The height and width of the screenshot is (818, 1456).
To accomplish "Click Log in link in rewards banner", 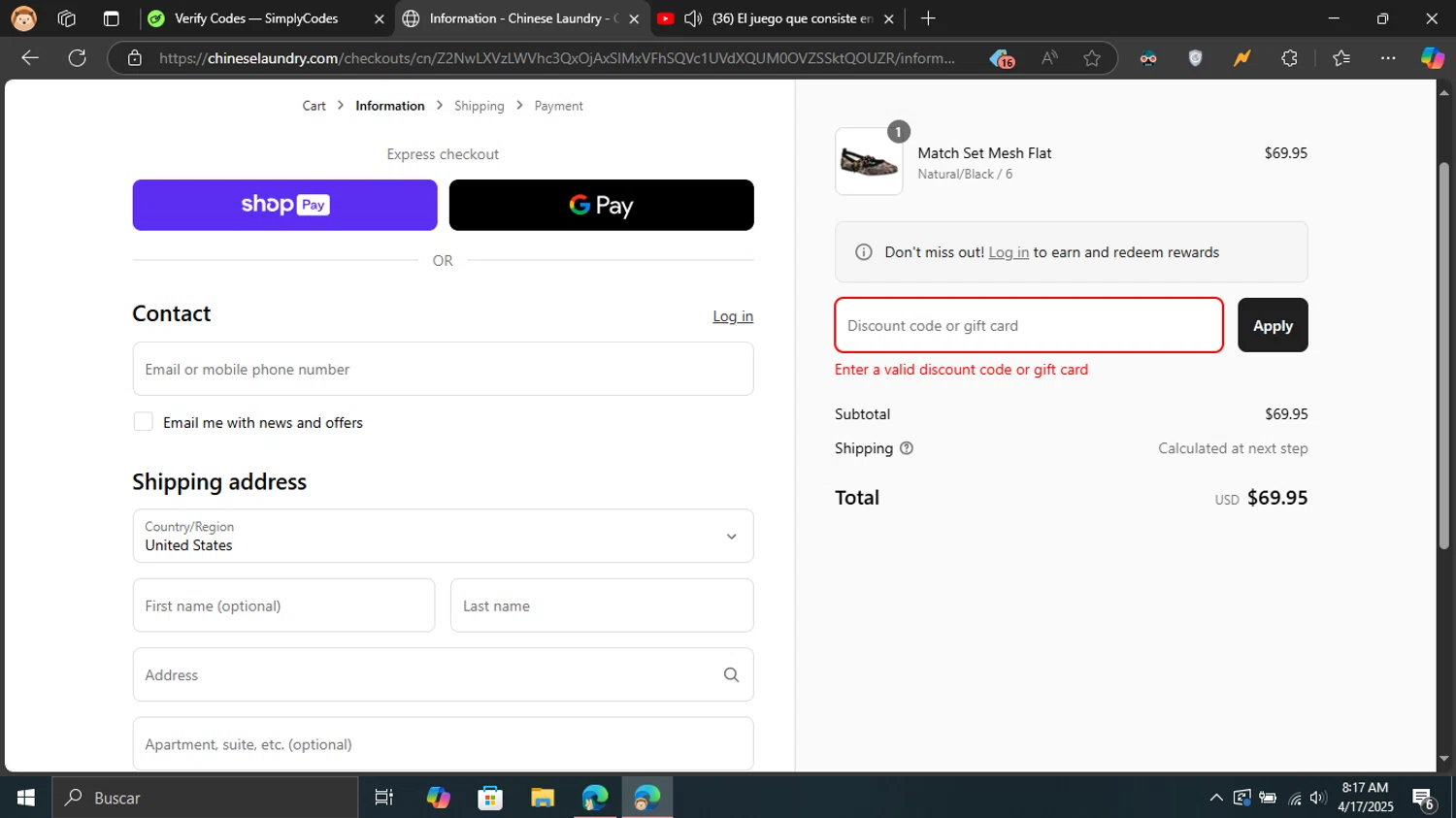I will point(1009,252).
